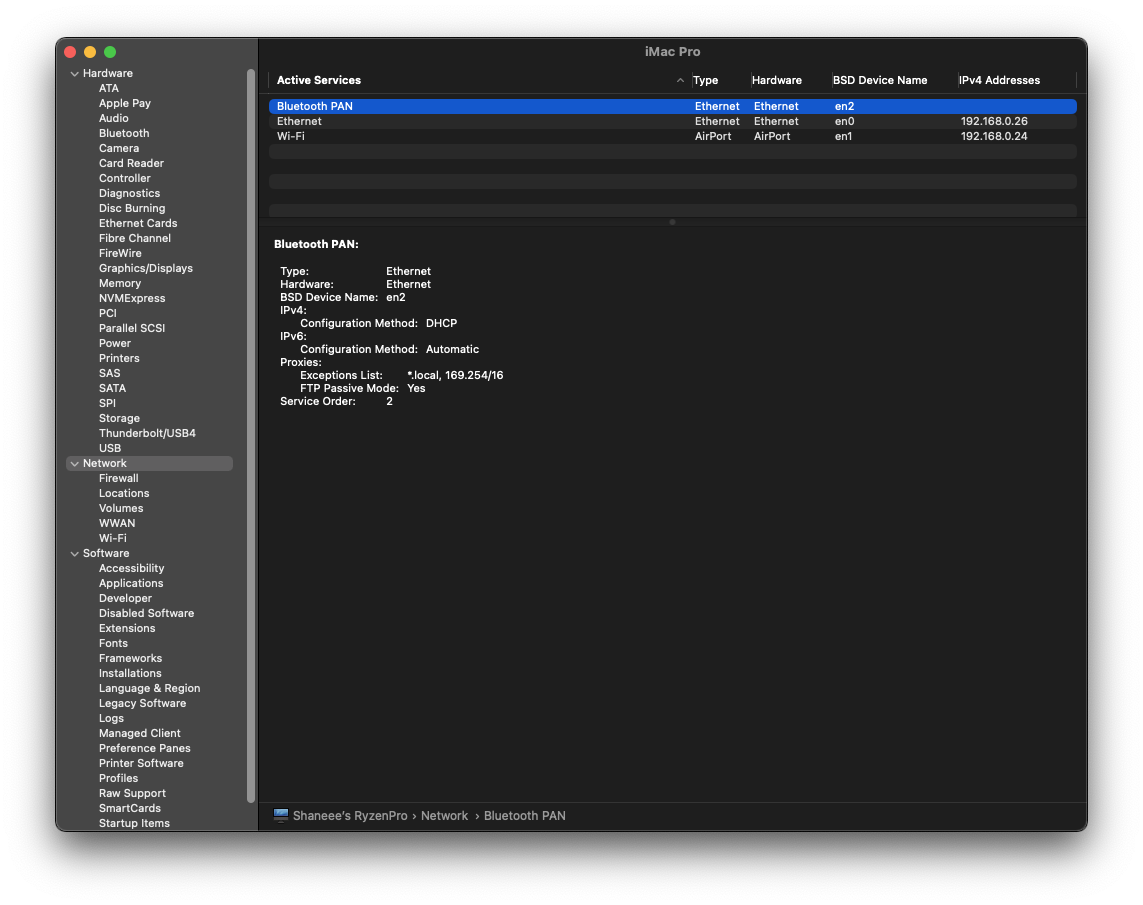The width and height of the screenshot is (1143, 905).
Task: Click IPv4 Addresses column header
Action: (x=1000, y=80)
